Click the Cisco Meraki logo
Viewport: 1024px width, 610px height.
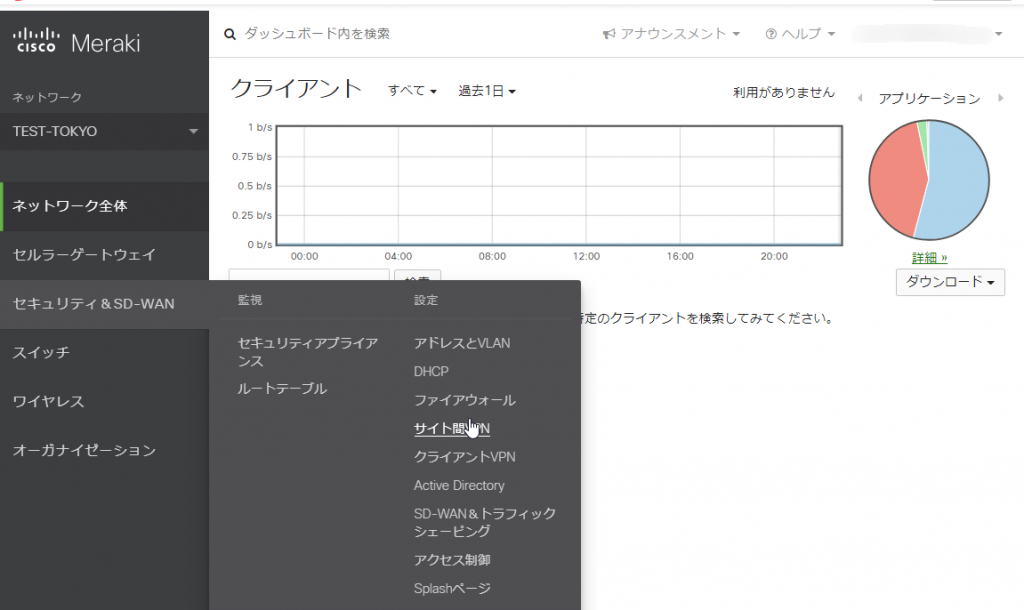tap(76, 42)
